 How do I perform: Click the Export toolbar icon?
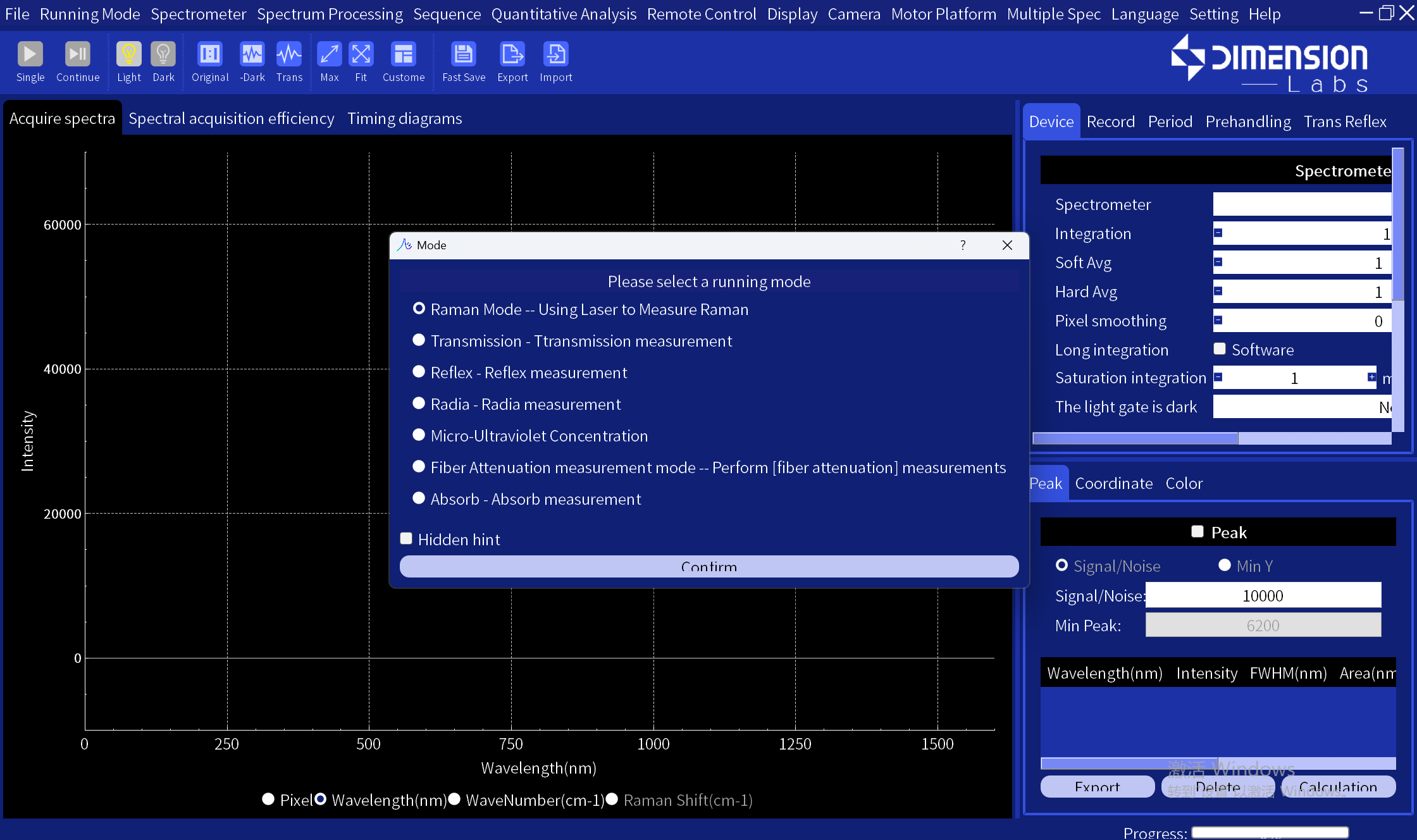pos(512,55)
